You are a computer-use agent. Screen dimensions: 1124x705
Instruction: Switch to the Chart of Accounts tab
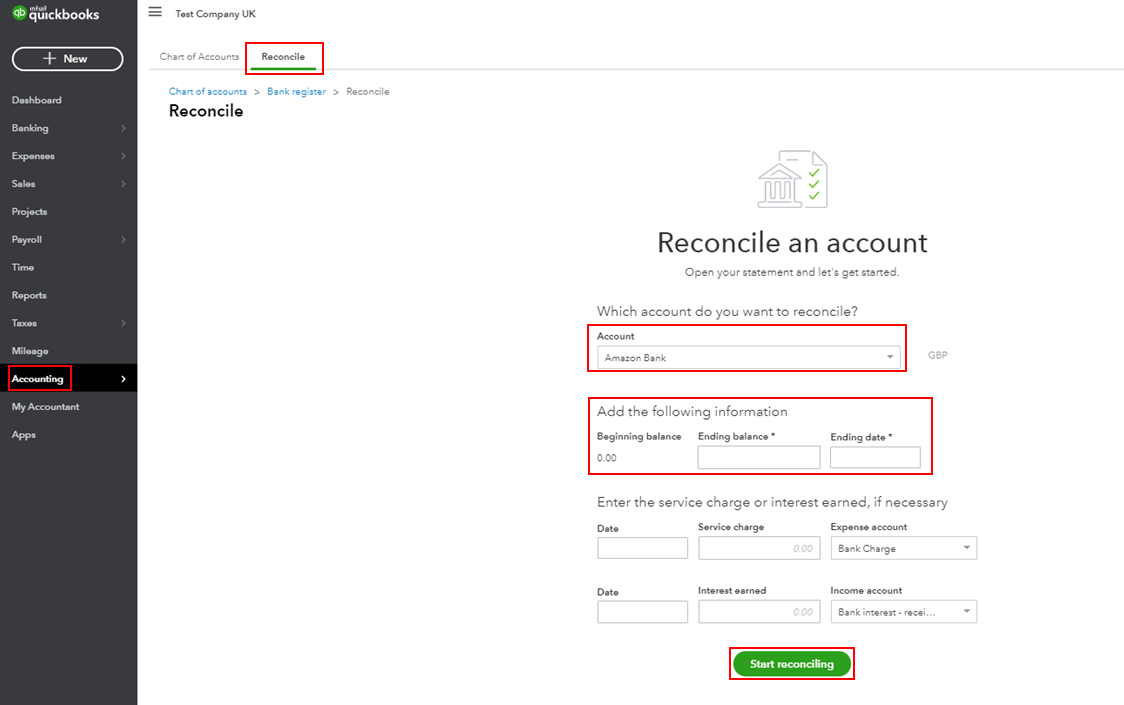tap(199, 57)
